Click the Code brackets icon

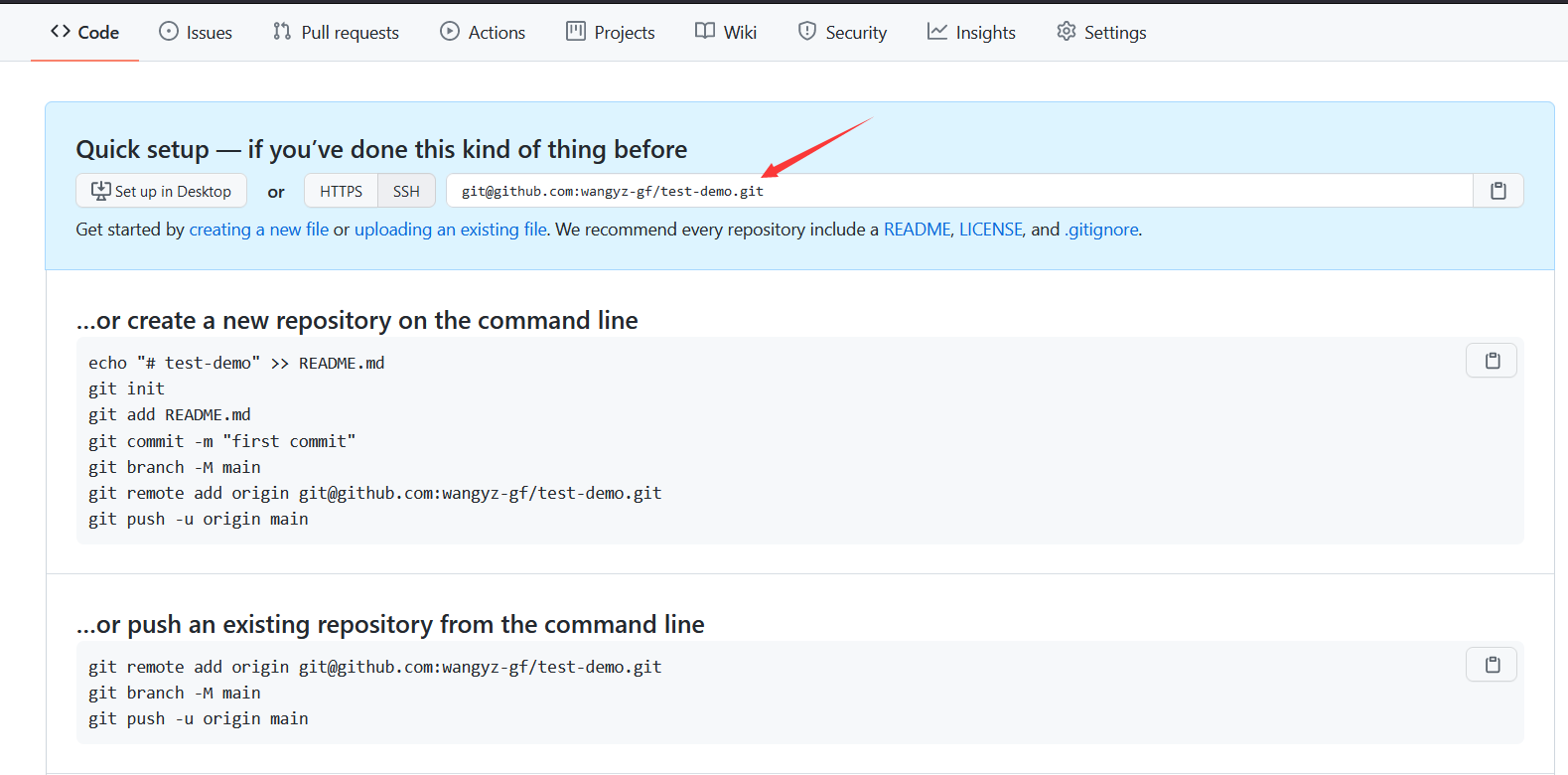(x=61, y=31)
